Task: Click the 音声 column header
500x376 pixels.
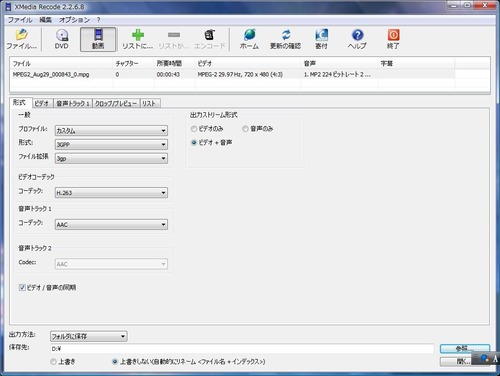Action: (340, 63)
